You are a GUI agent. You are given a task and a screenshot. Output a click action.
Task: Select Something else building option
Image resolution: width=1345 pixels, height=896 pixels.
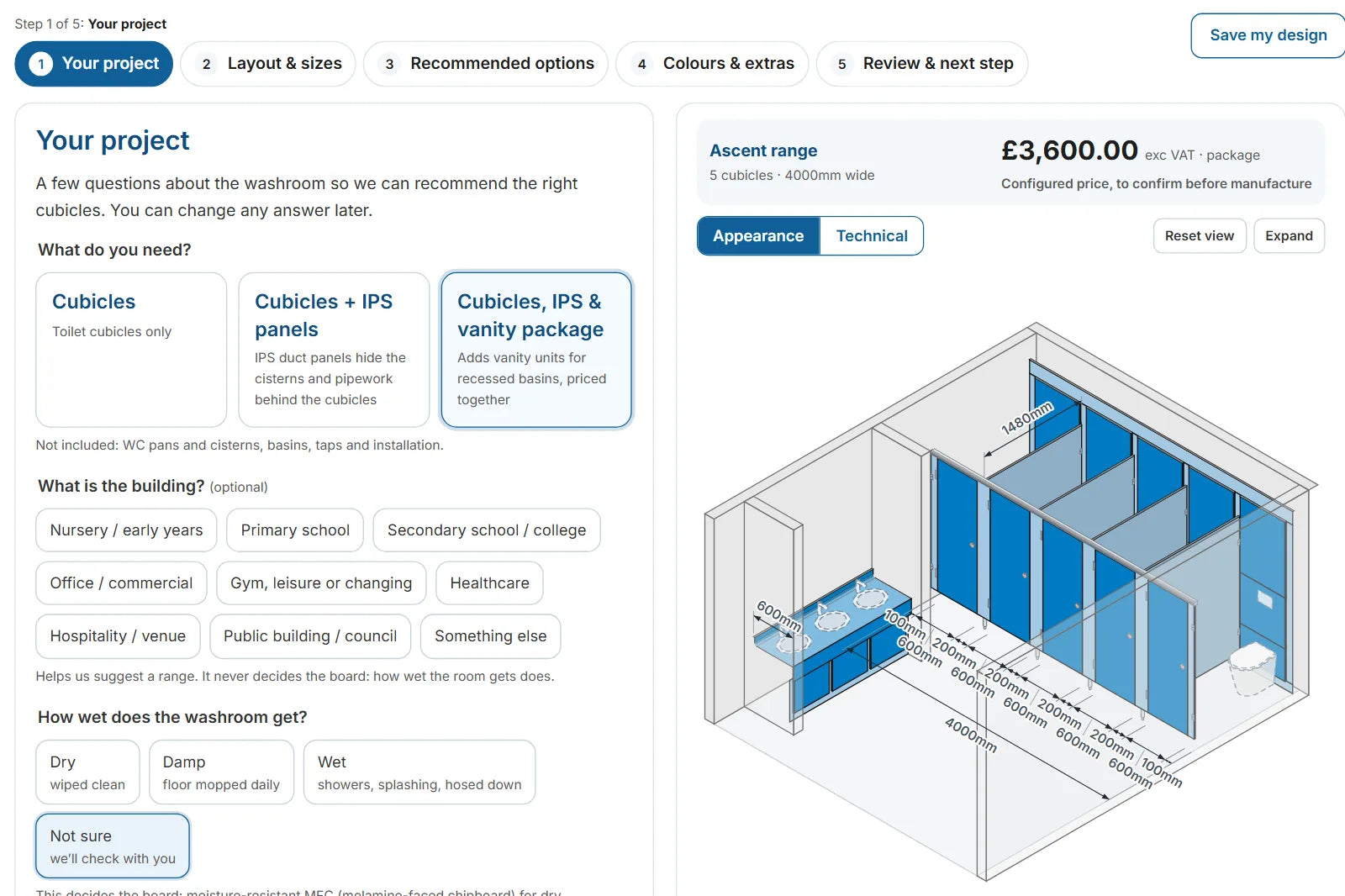(x=490, y=636)
